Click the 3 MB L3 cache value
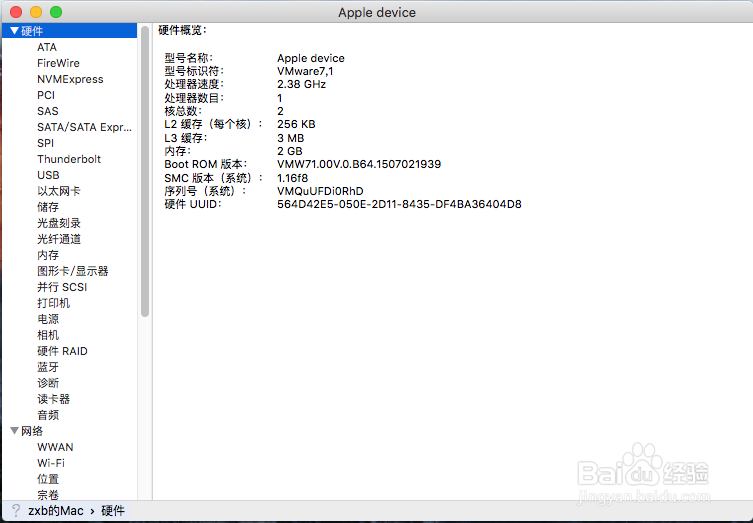This screenshot has height=523, width=753. (291, 138)
